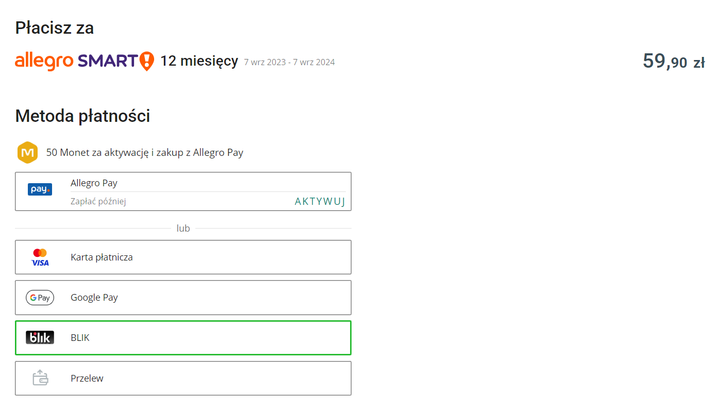Screen dimensions: 718x404
Task: Click the 50 Monet promotion text
Action: tap(145, 153)
